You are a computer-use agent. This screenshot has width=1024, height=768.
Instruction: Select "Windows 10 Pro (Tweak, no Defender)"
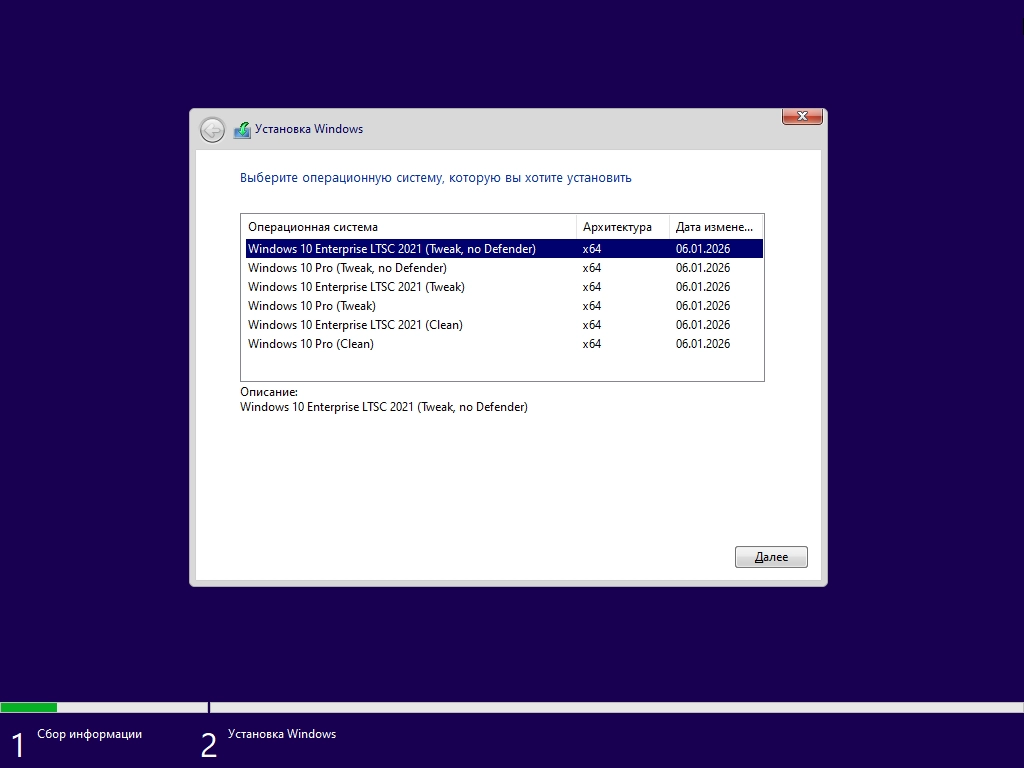(346, 268)
